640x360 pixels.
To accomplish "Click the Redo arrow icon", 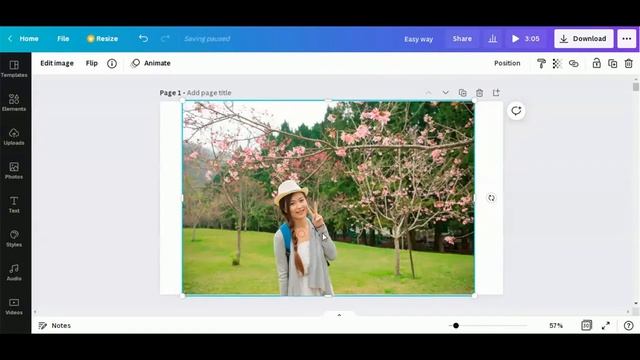I will pos(165,38).
